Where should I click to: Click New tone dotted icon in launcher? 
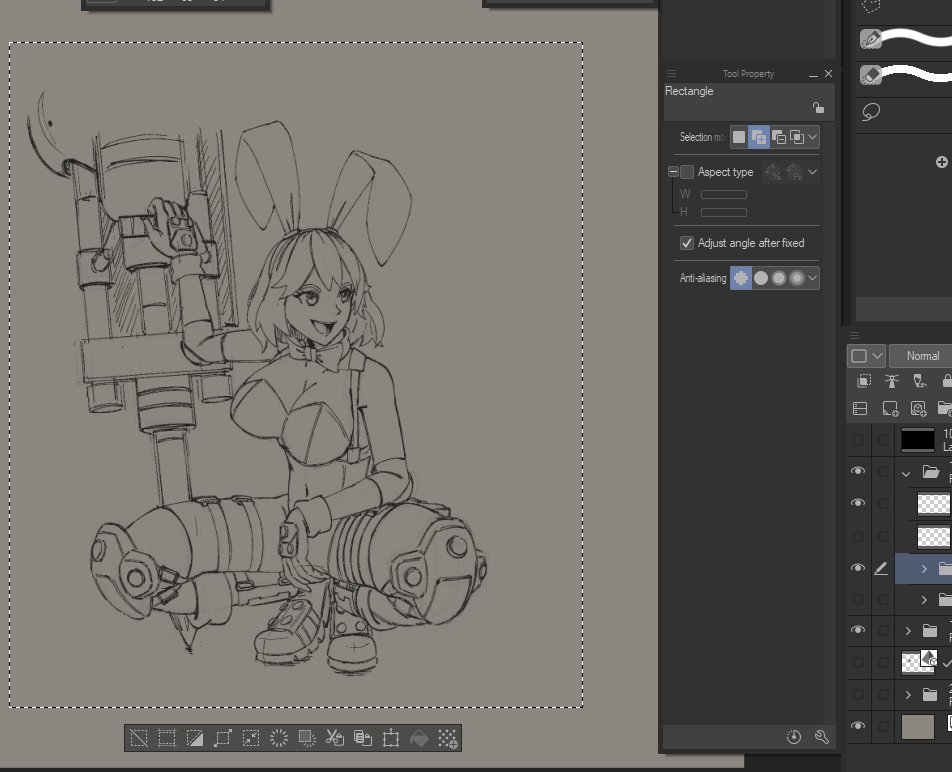[448, 738]
